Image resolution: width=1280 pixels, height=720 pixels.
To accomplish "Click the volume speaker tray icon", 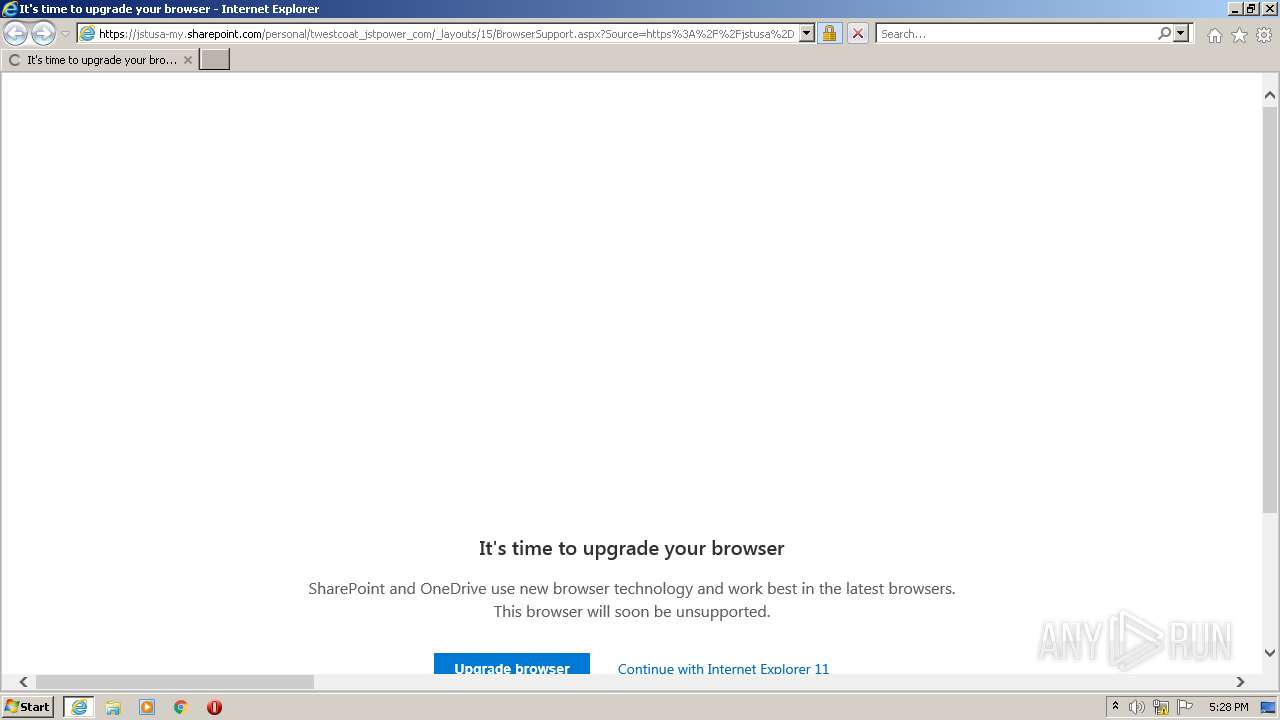I will (x=1137, y=707).
